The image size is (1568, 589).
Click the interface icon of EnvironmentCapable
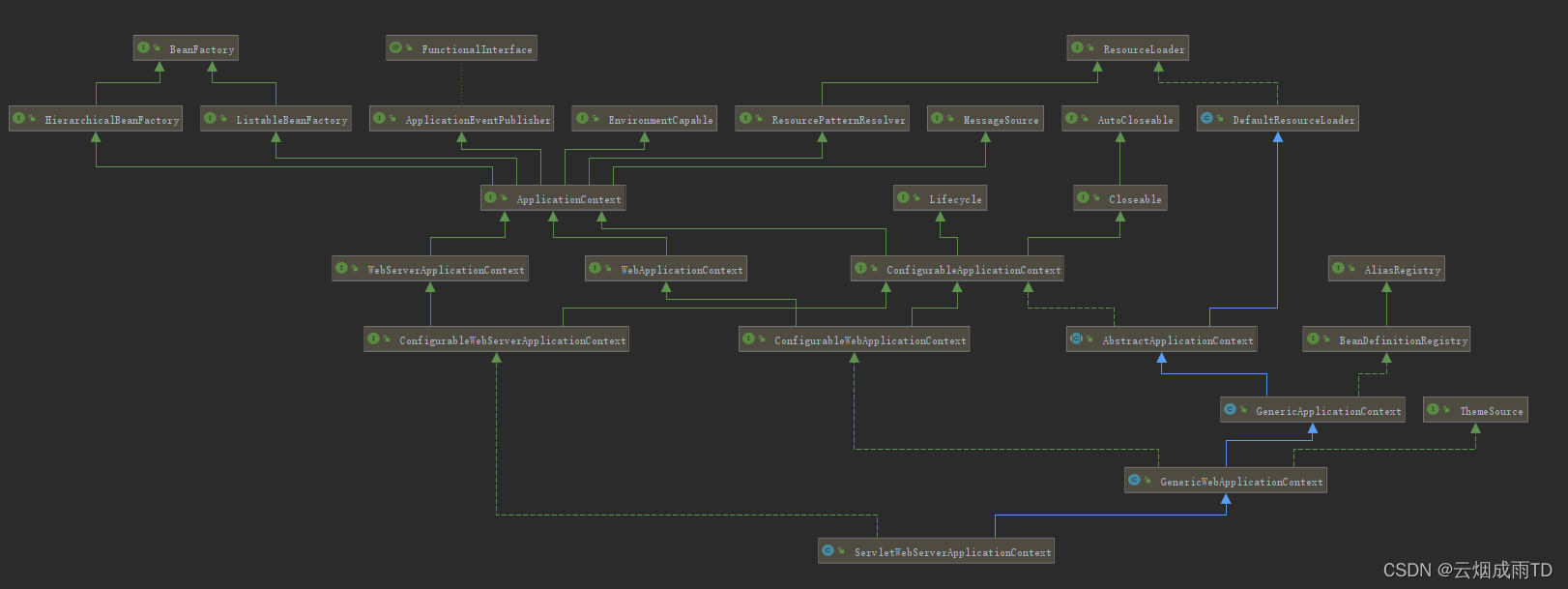[582, 118]
